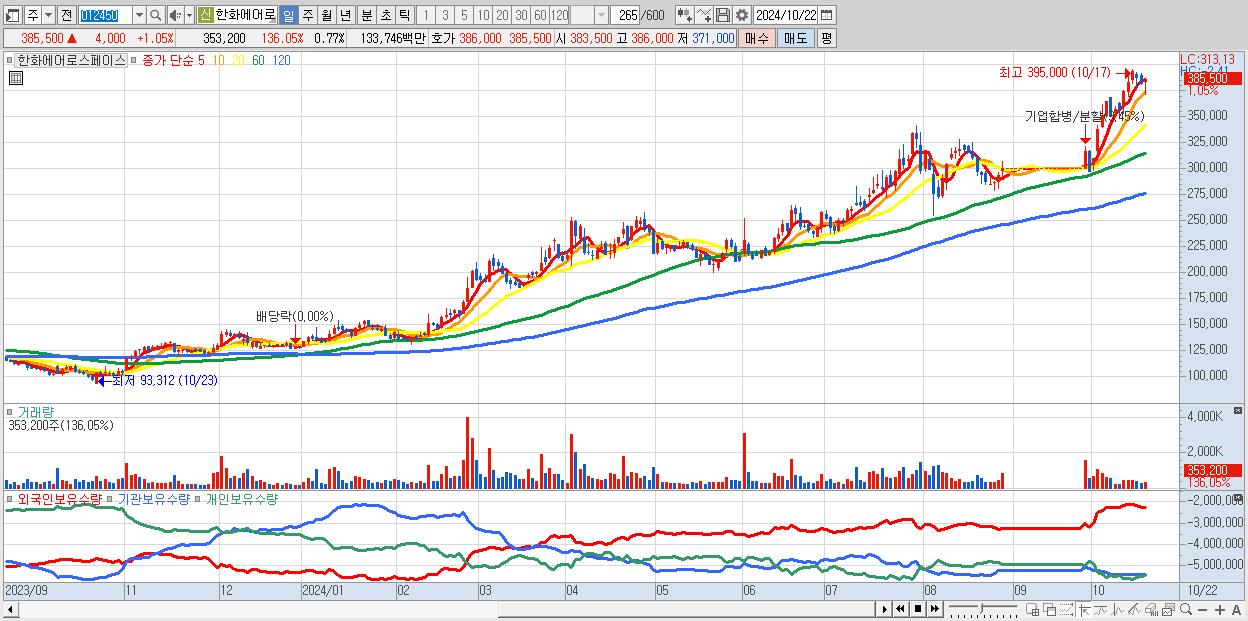Click the bar count field showing 265
Screen dimensions: 1248x621
click(625, 15)
